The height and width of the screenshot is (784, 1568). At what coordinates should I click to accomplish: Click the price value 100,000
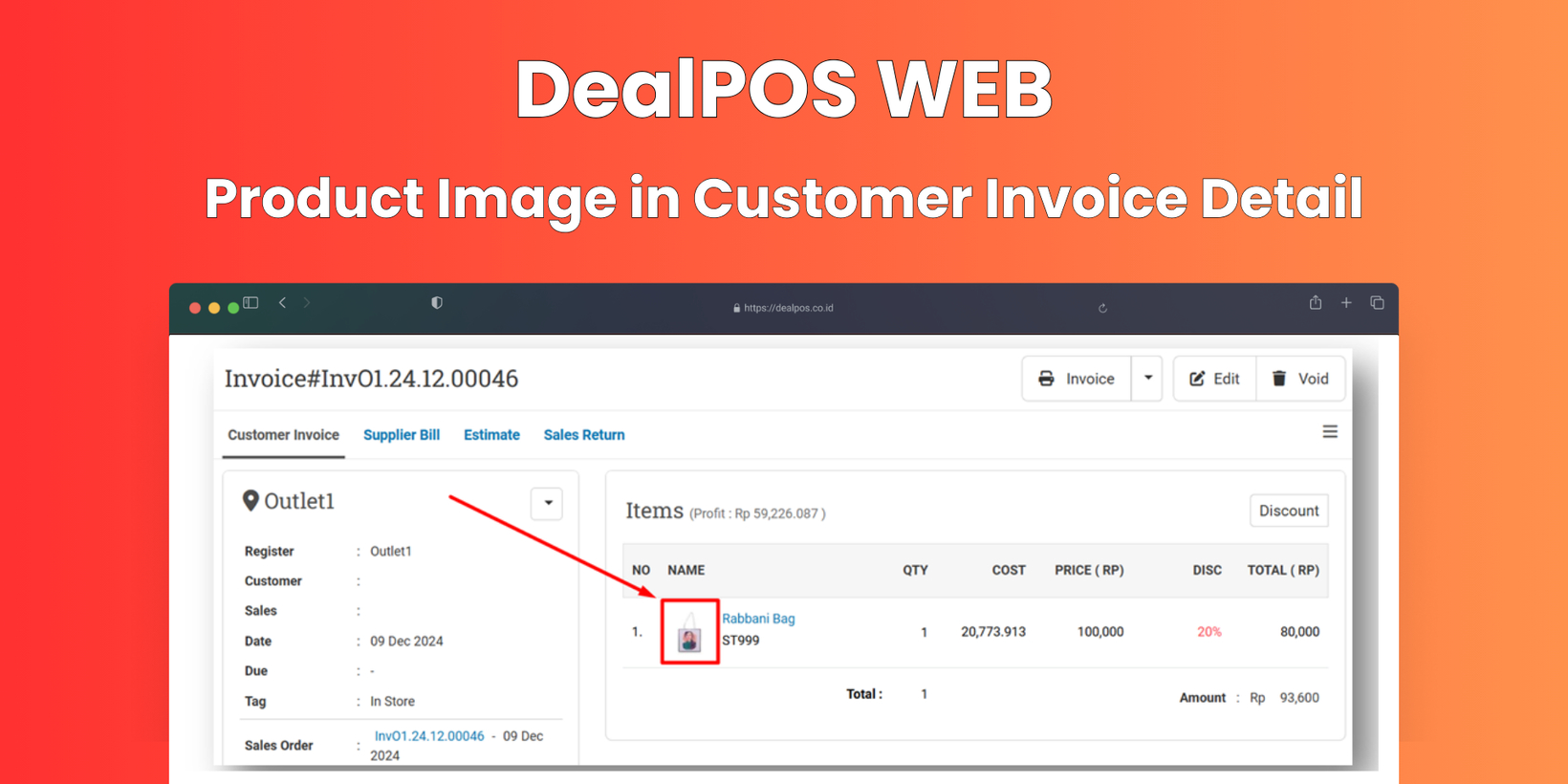(1100, 632)
